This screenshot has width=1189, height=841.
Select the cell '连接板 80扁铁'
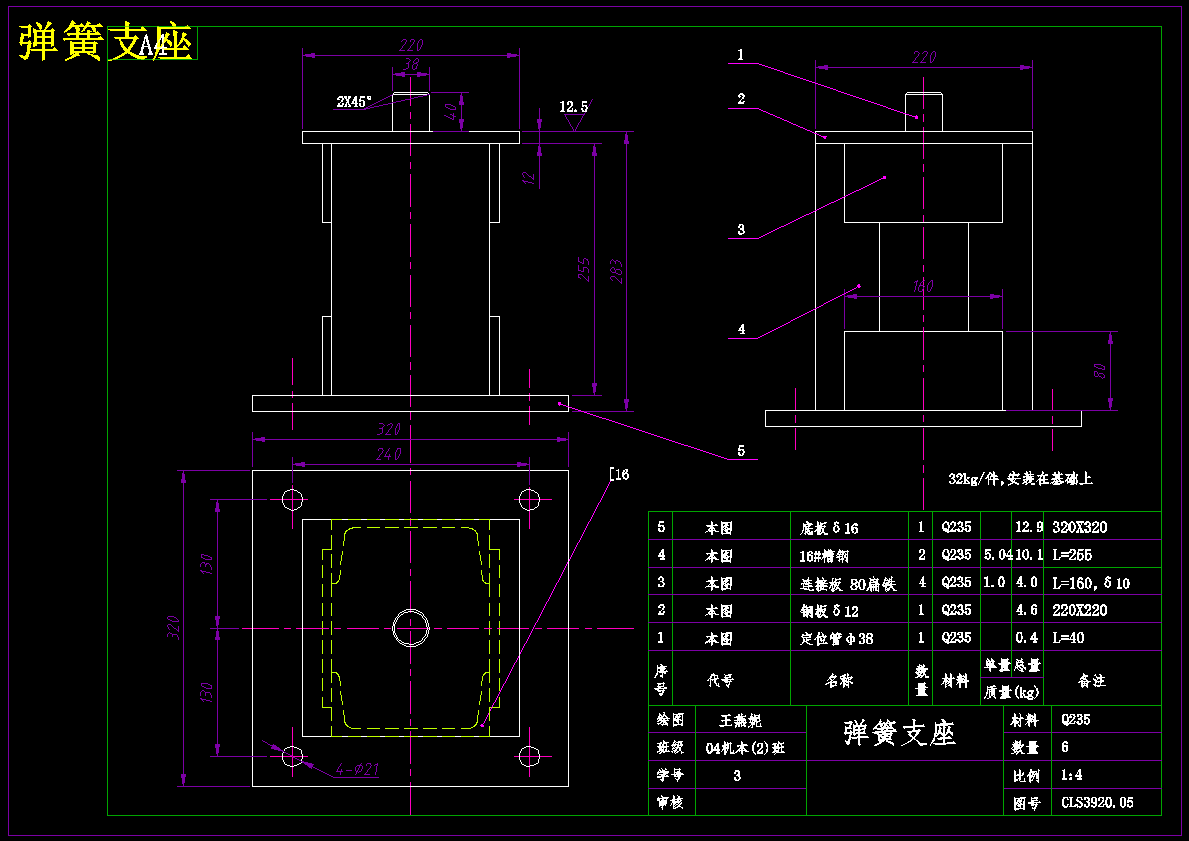coord(848,583)
